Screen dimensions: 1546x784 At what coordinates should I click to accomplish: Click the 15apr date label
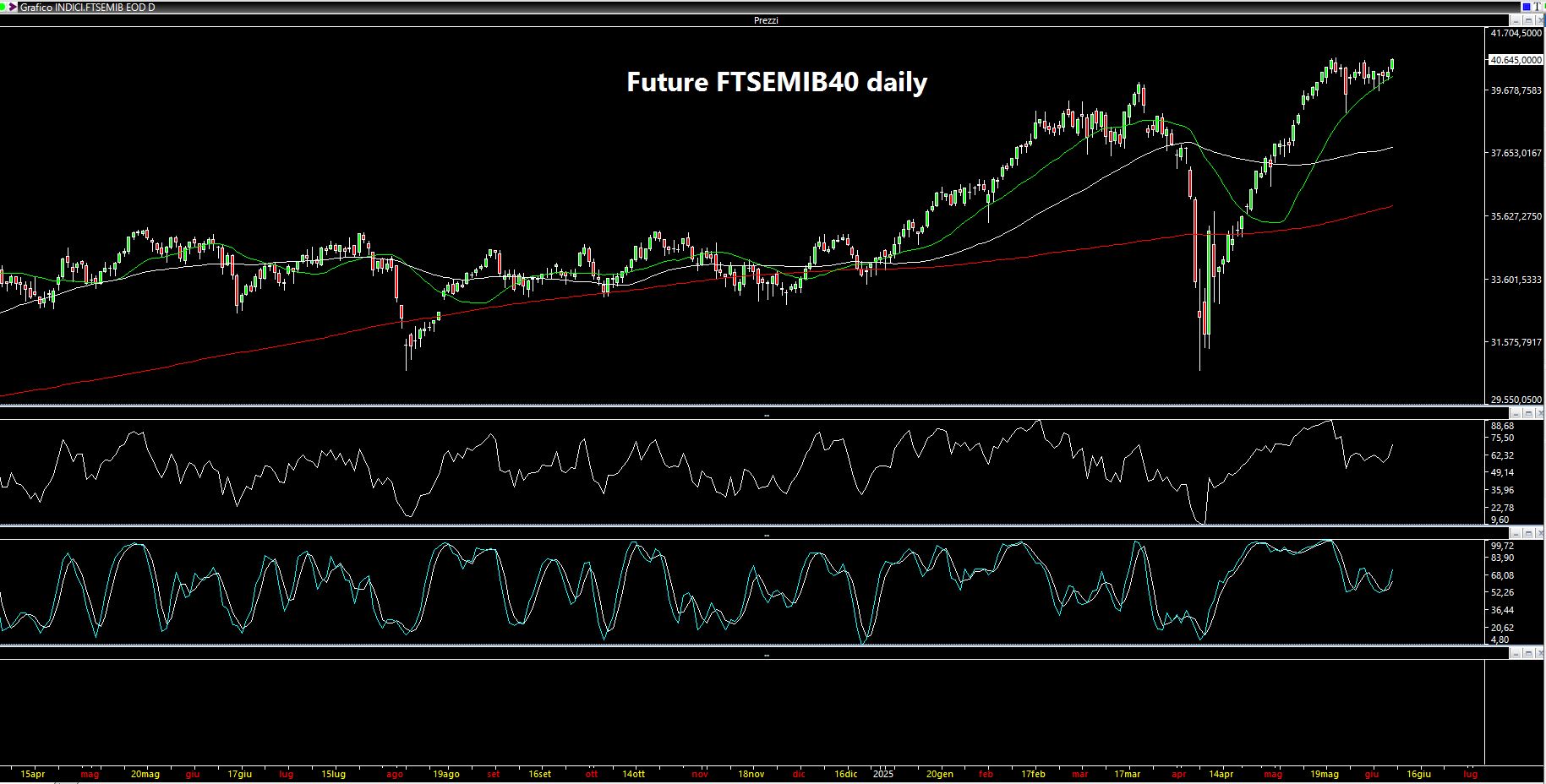coord(32,774)
